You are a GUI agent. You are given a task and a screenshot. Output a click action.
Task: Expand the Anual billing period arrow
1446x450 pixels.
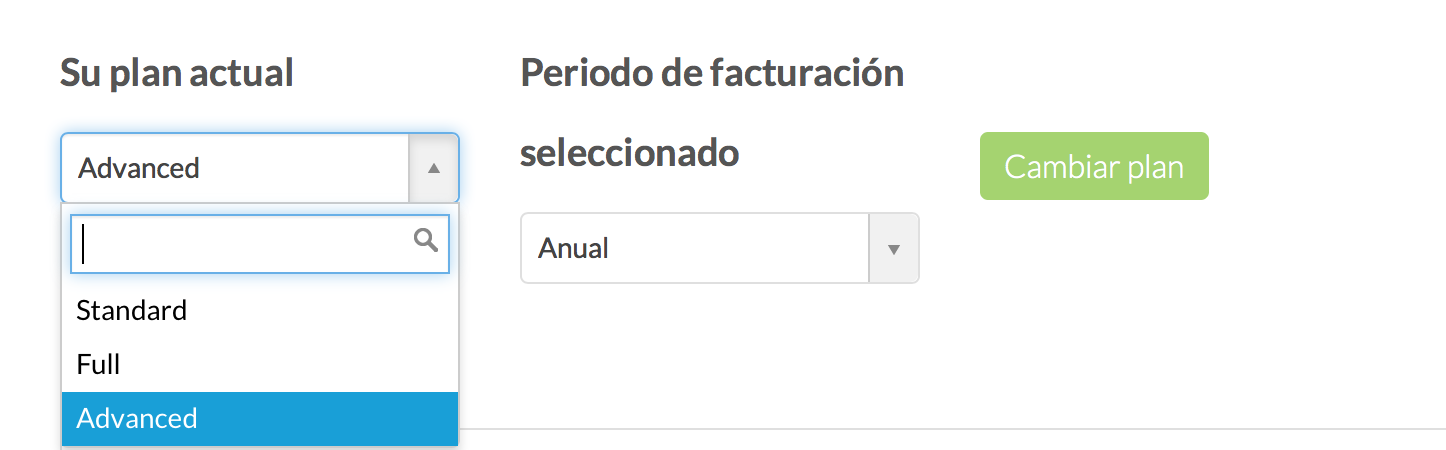coord(894,248)
